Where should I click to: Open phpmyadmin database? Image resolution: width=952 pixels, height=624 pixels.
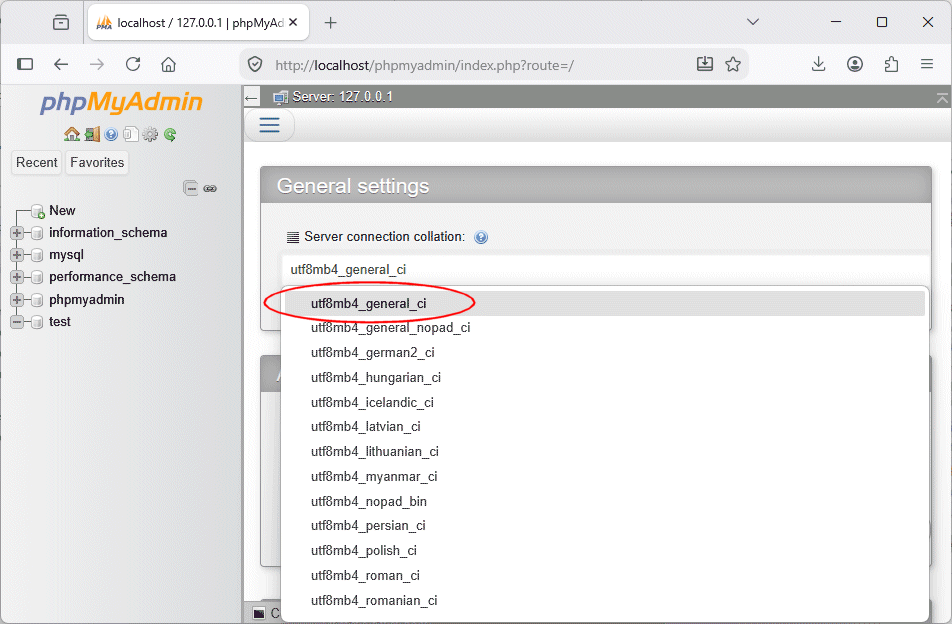pos(86,300)
